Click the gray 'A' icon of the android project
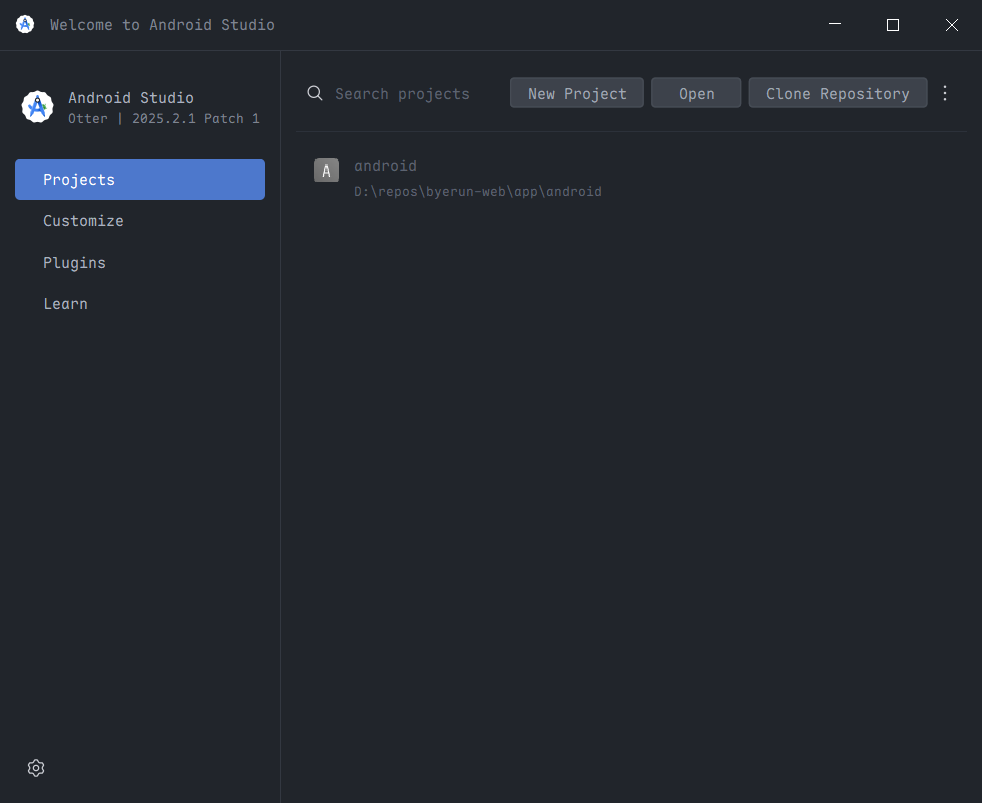This screenshot has width=982, height=803. pos(326,171)
